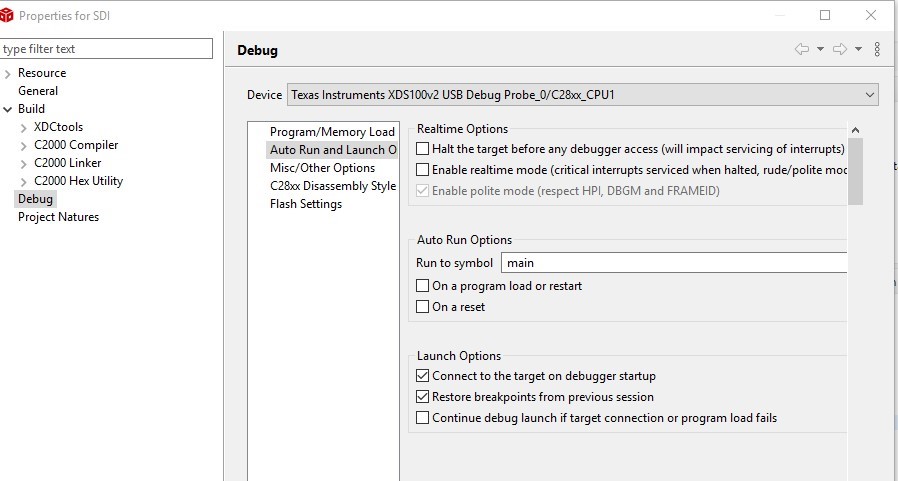Click the back navigation arrow icon
Image resolution: width=898 pixels, height=481 pixels.
tap(801, 49)
